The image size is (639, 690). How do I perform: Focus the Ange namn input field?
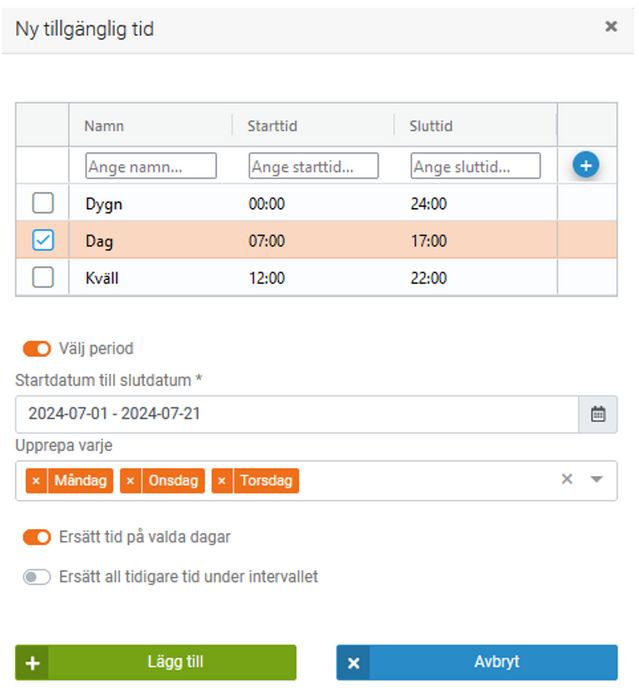click(x=151, y=166)
